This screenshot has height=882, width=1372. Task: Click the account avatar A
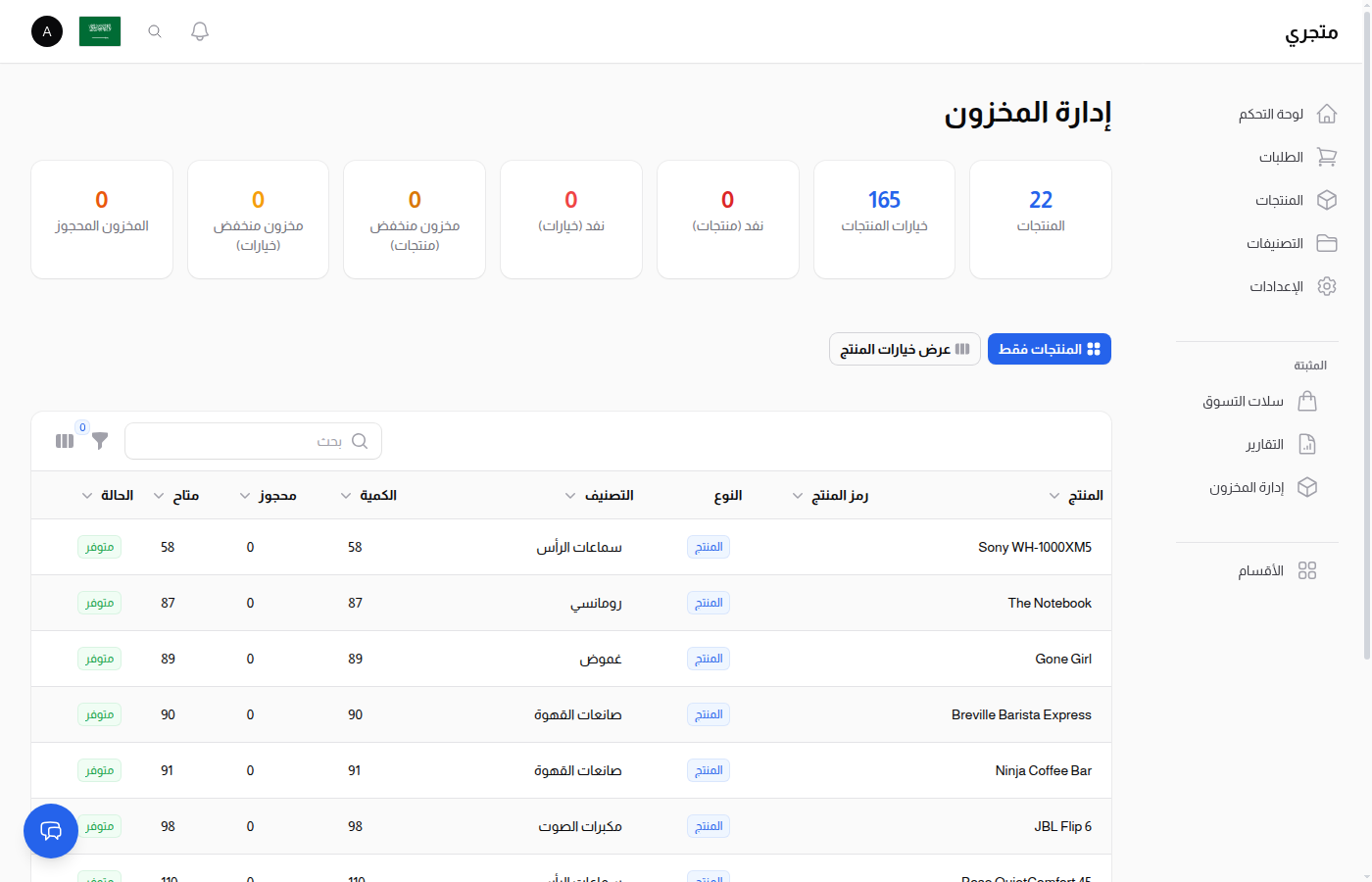tap(46, 31)
